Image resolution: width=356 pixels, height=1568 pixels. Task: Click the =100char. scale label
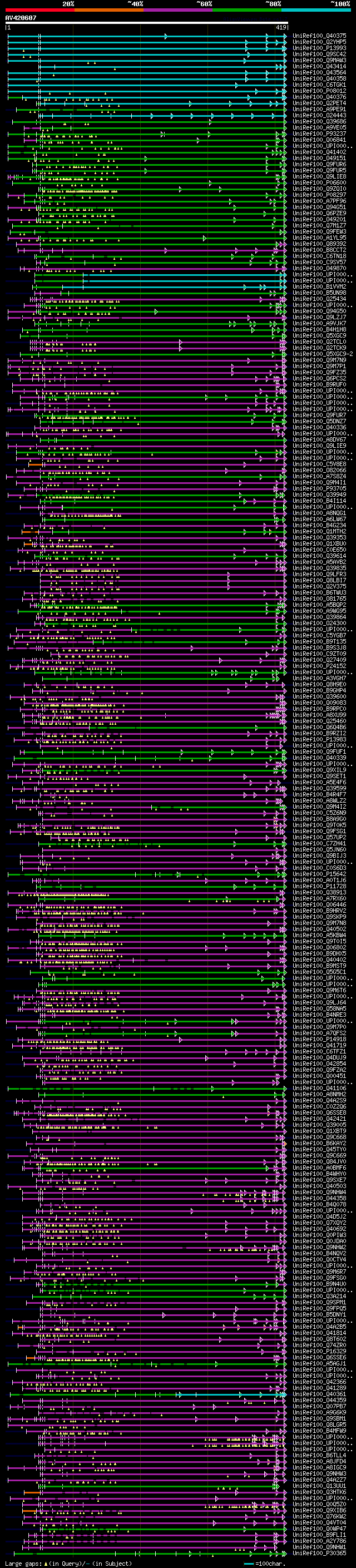pos(271,1564)
